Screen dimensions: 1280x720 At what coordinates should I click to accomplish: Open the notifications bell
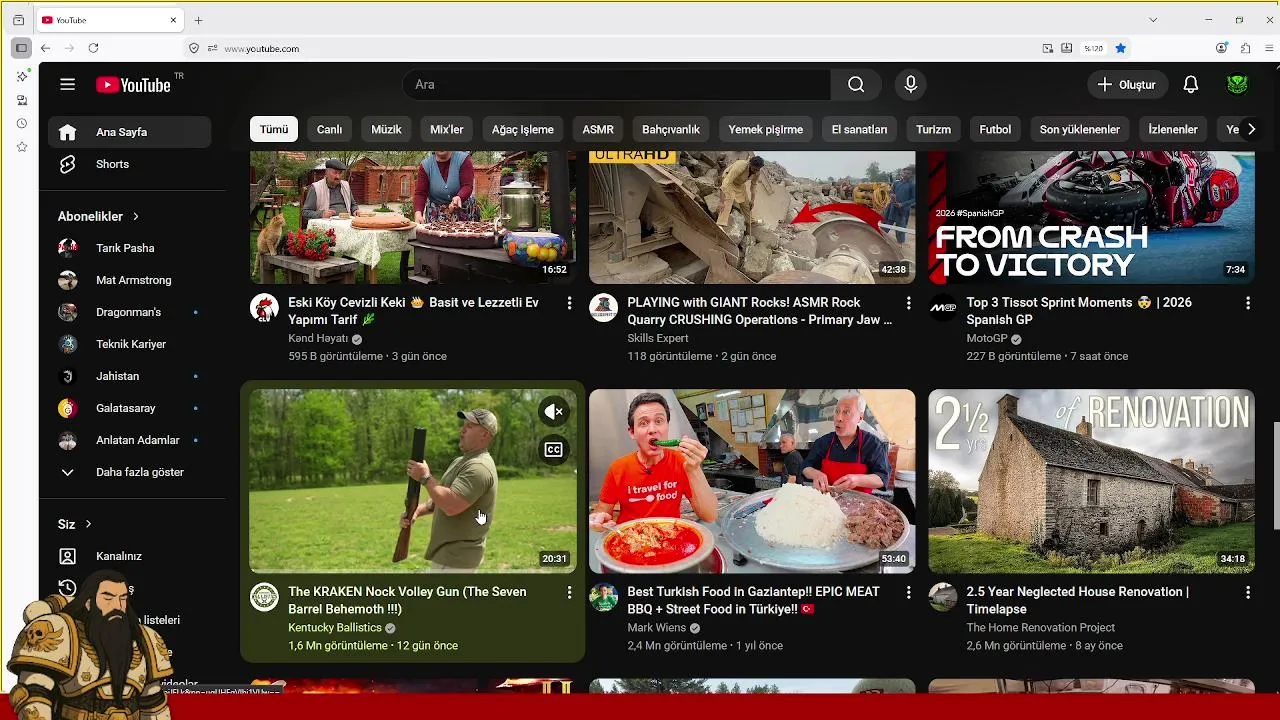[1190, 85]
